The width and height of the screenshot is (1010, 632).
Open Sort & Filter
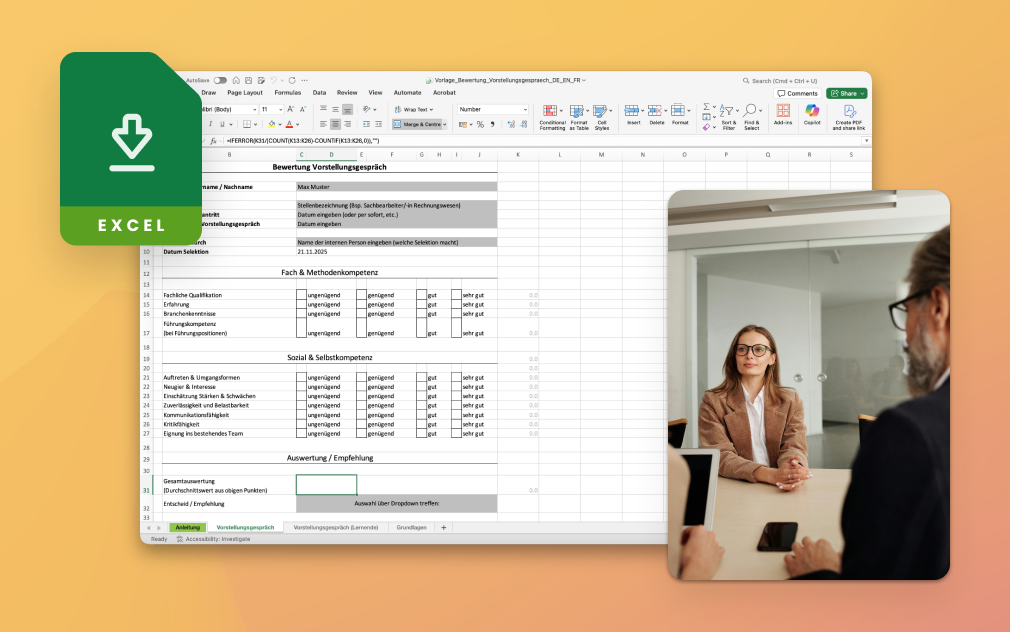[x=729, y=117]
